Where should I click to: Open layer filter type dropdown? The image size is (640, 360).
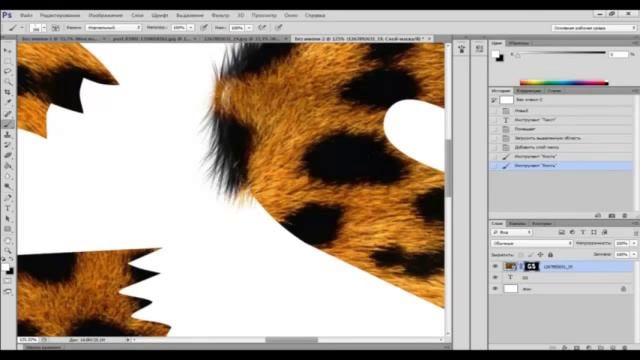pos(512,232)
